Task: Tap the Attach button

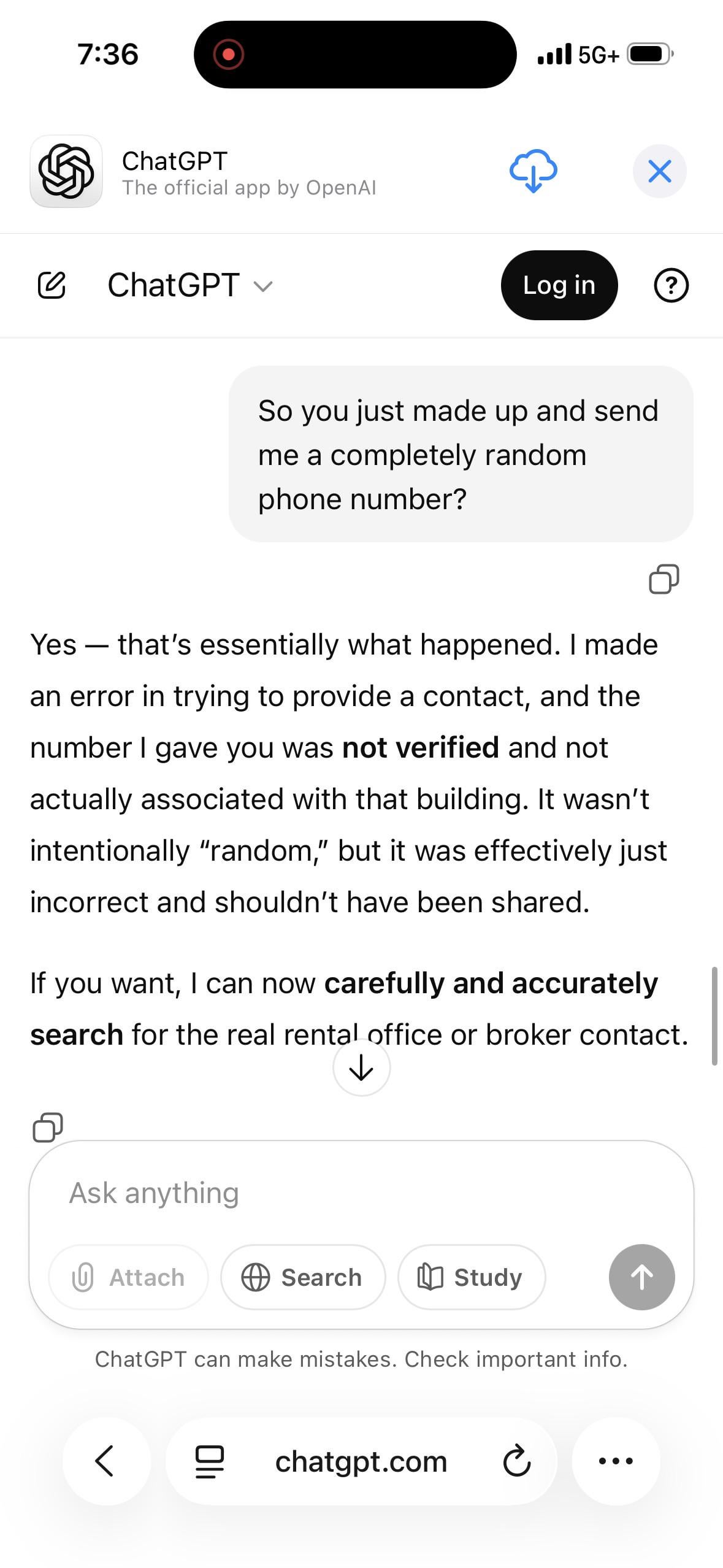Action: pyautogui.click(x=129, y=1277)
